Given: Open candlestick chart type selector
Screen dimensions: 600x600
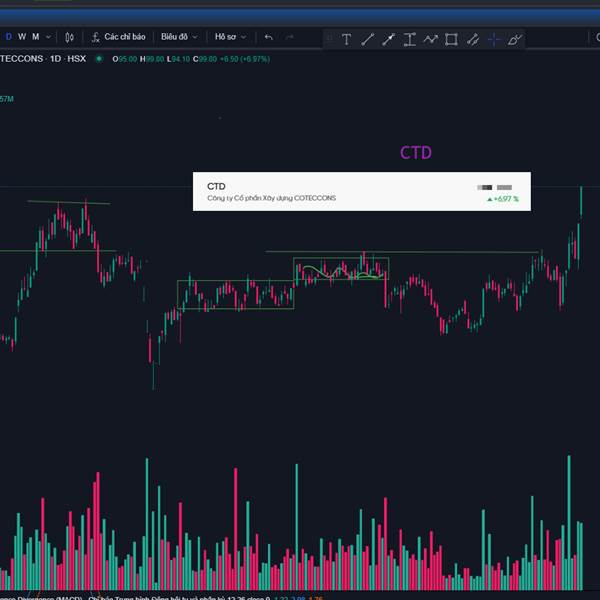Looking at the screenshot, I should coord(69,37).
